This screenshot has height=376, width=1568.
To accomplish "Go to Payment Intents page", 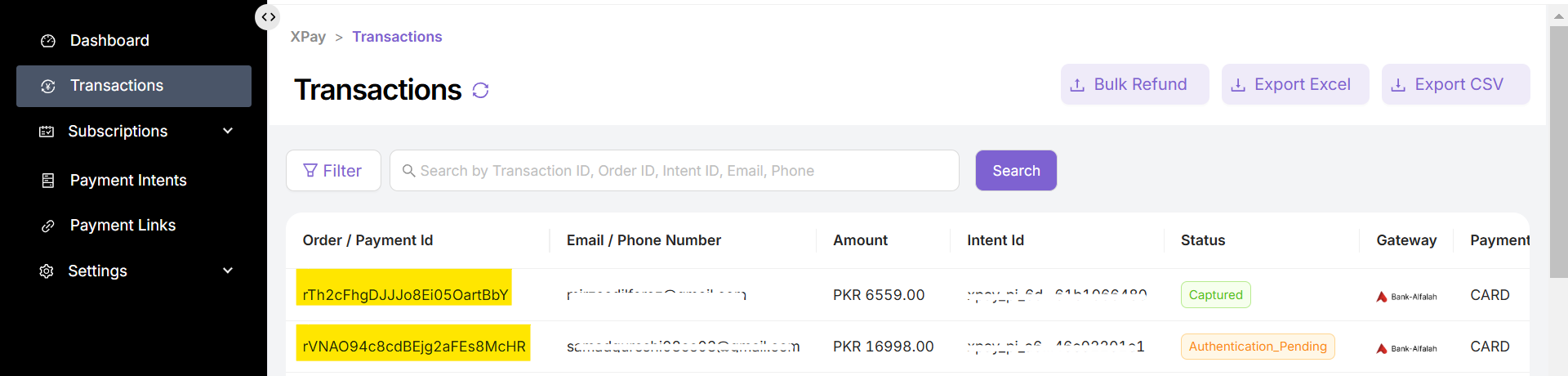I will (x=128, y=181).
